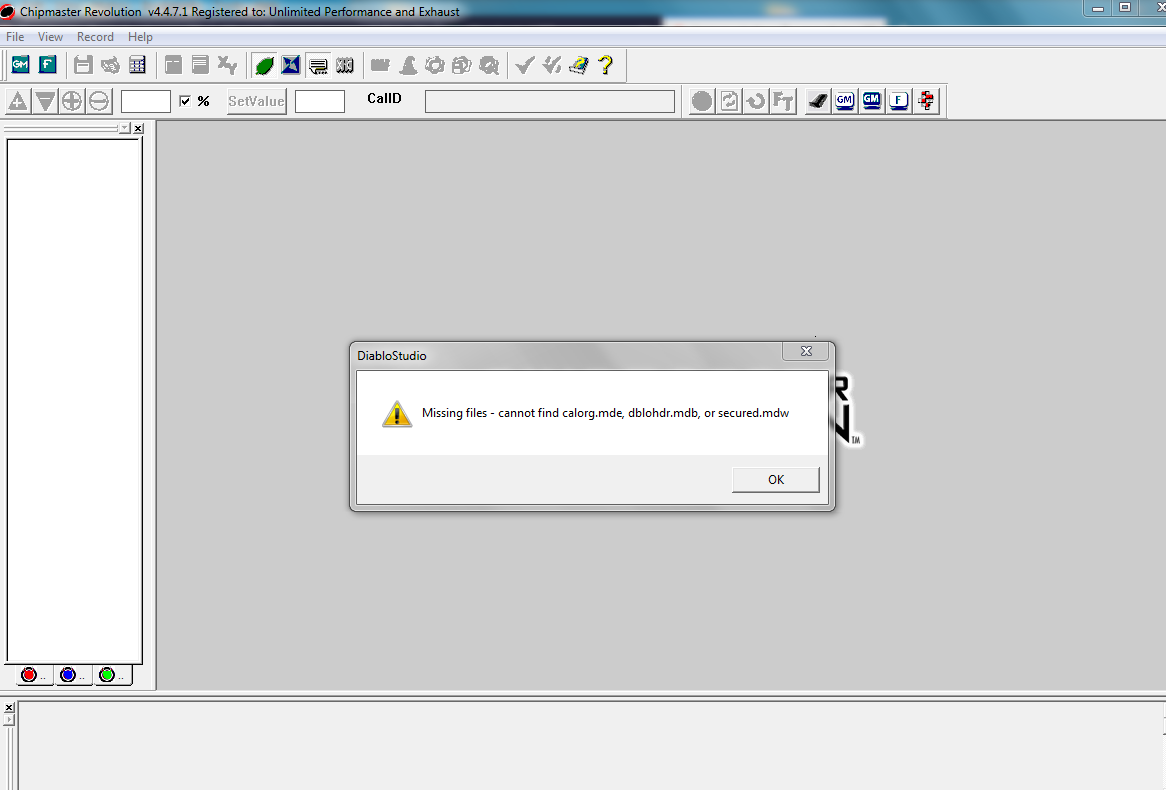This screenshot has width=1166, height=790.
Task: Click the gear settings icon
Action: click(x=435, y=65)
